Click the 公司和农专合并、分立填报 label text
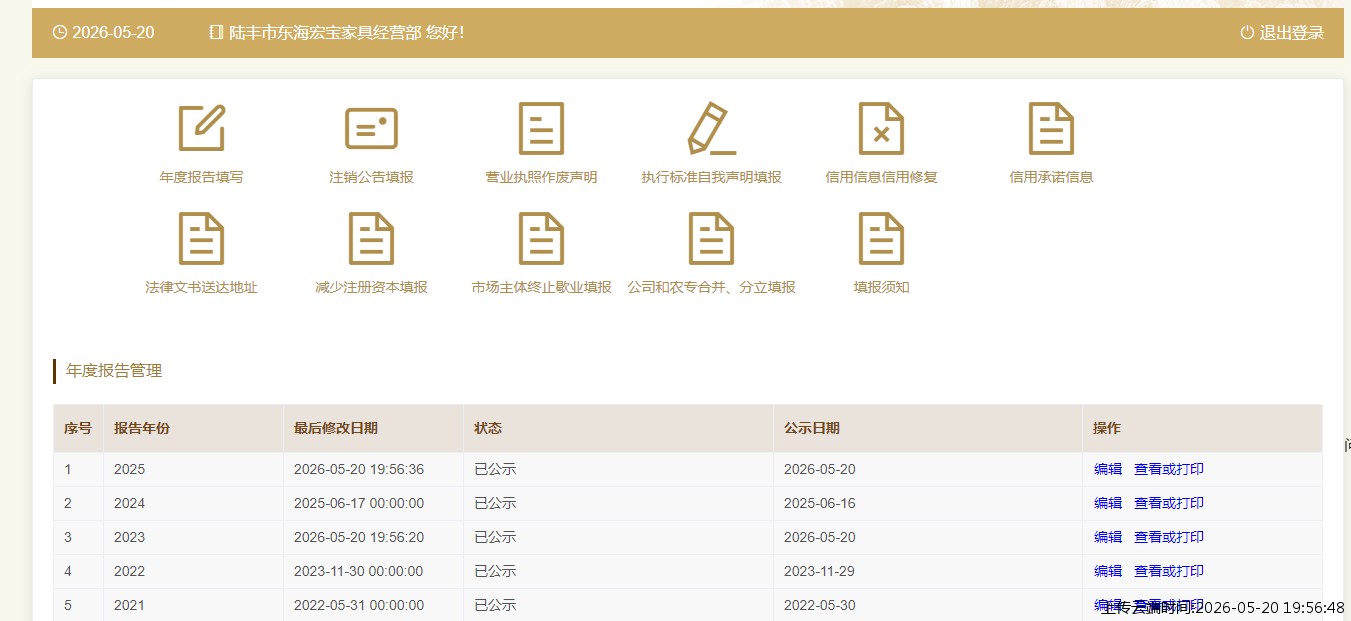Image resolution: width=1351 pixels, height=621 pixels. tap(711, 287)
